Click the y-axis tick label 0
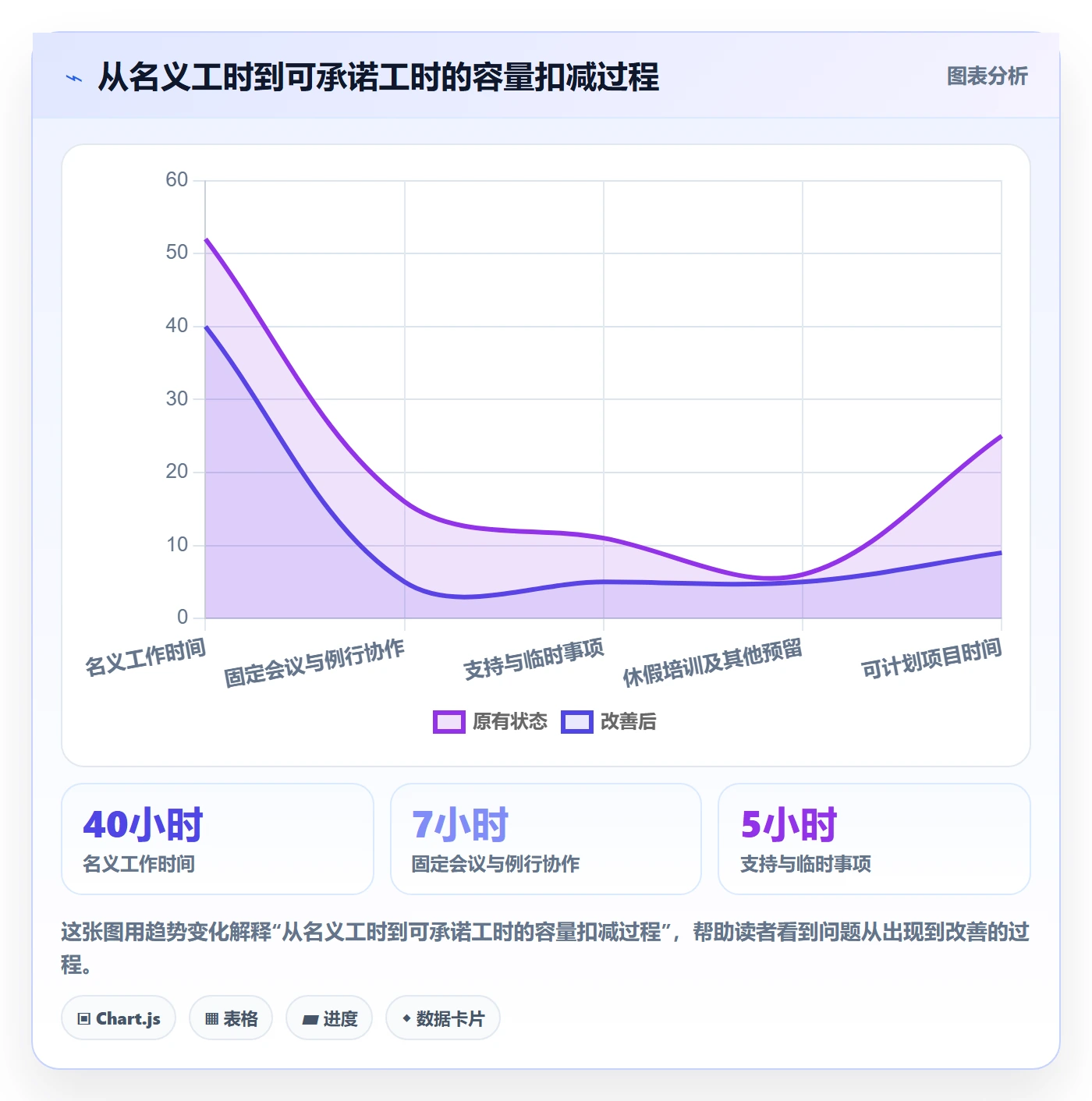The image size is (1092, 1101). pos(183,618)
